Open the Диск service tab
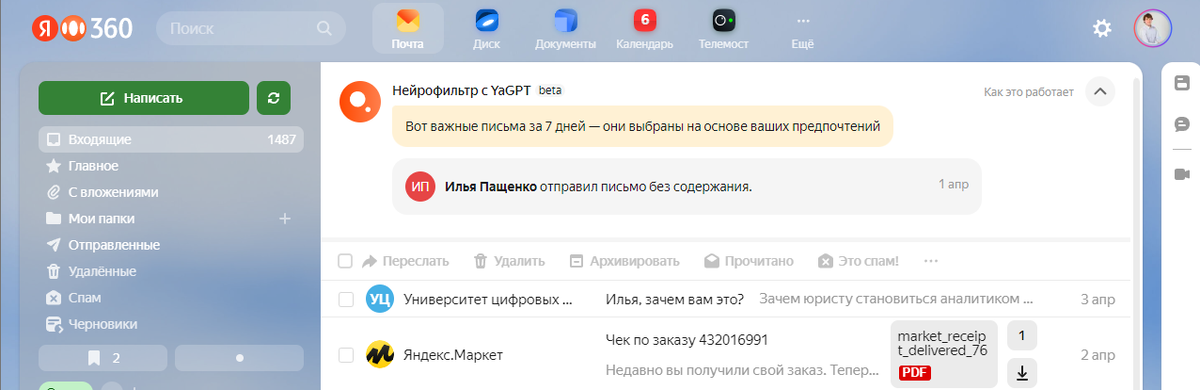Viewport: 1200px width, 390px height. point(487,30)
